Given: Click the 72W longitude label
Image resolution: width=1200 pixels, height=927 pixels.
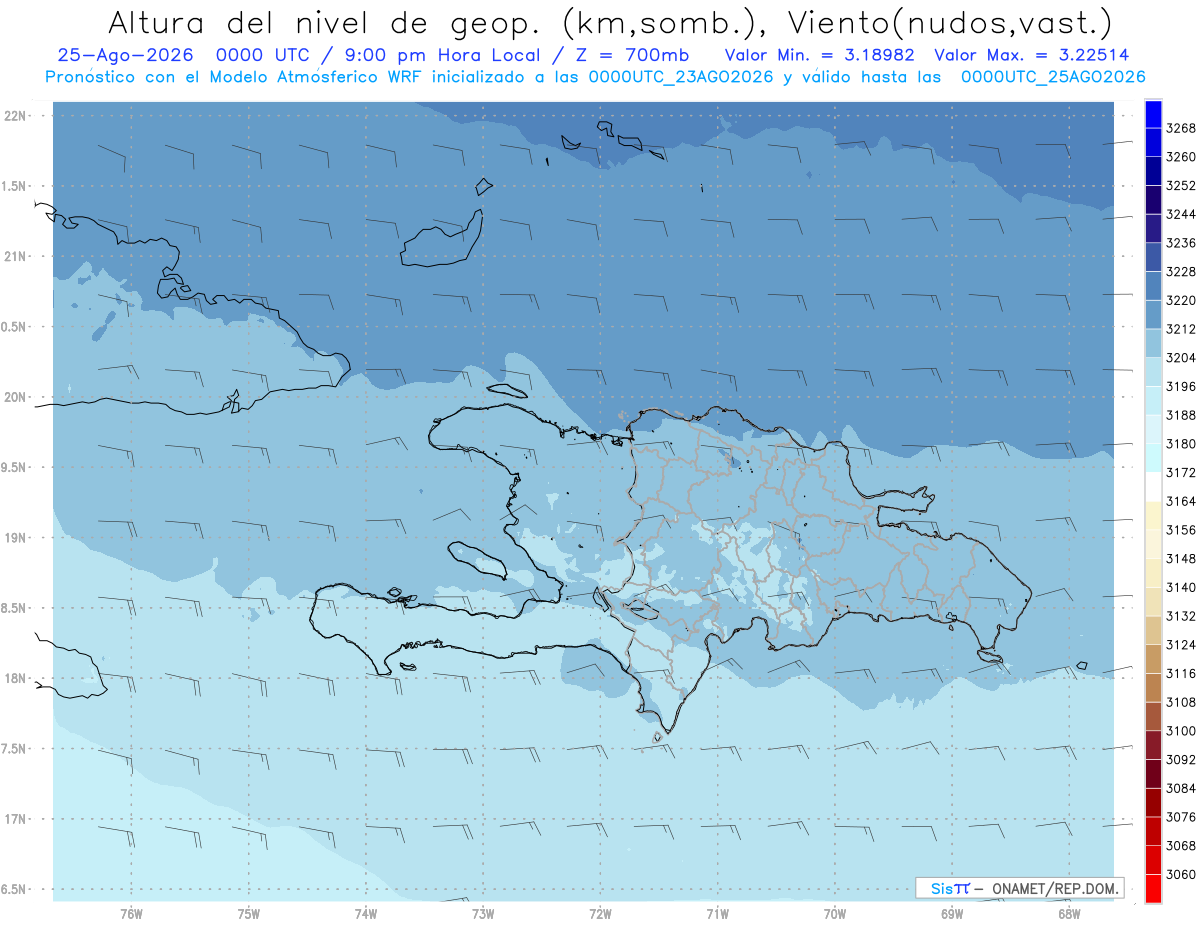Looking at the screenshot, I should coord(601,912).
